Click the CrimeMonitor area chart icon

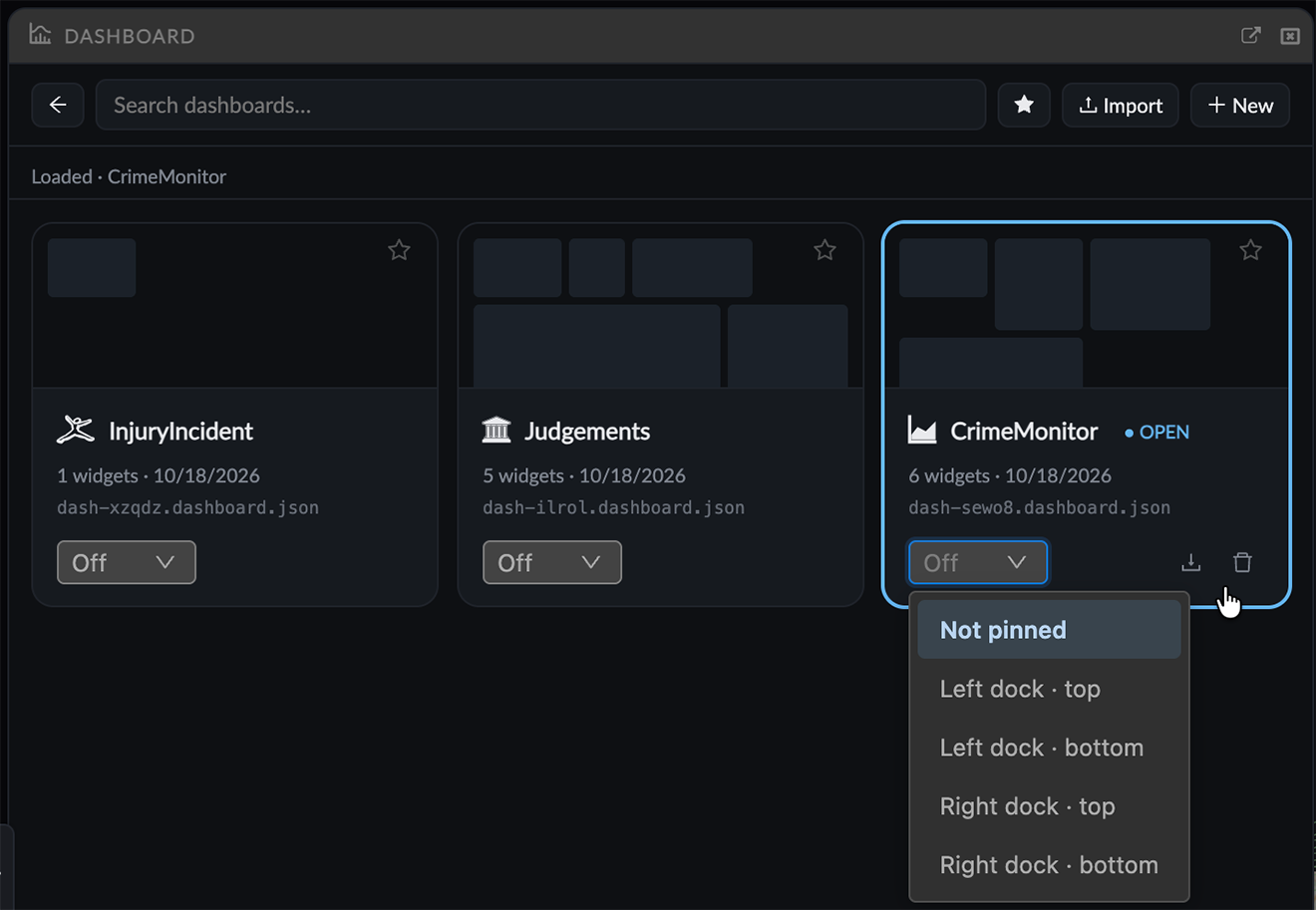[922, 431]
